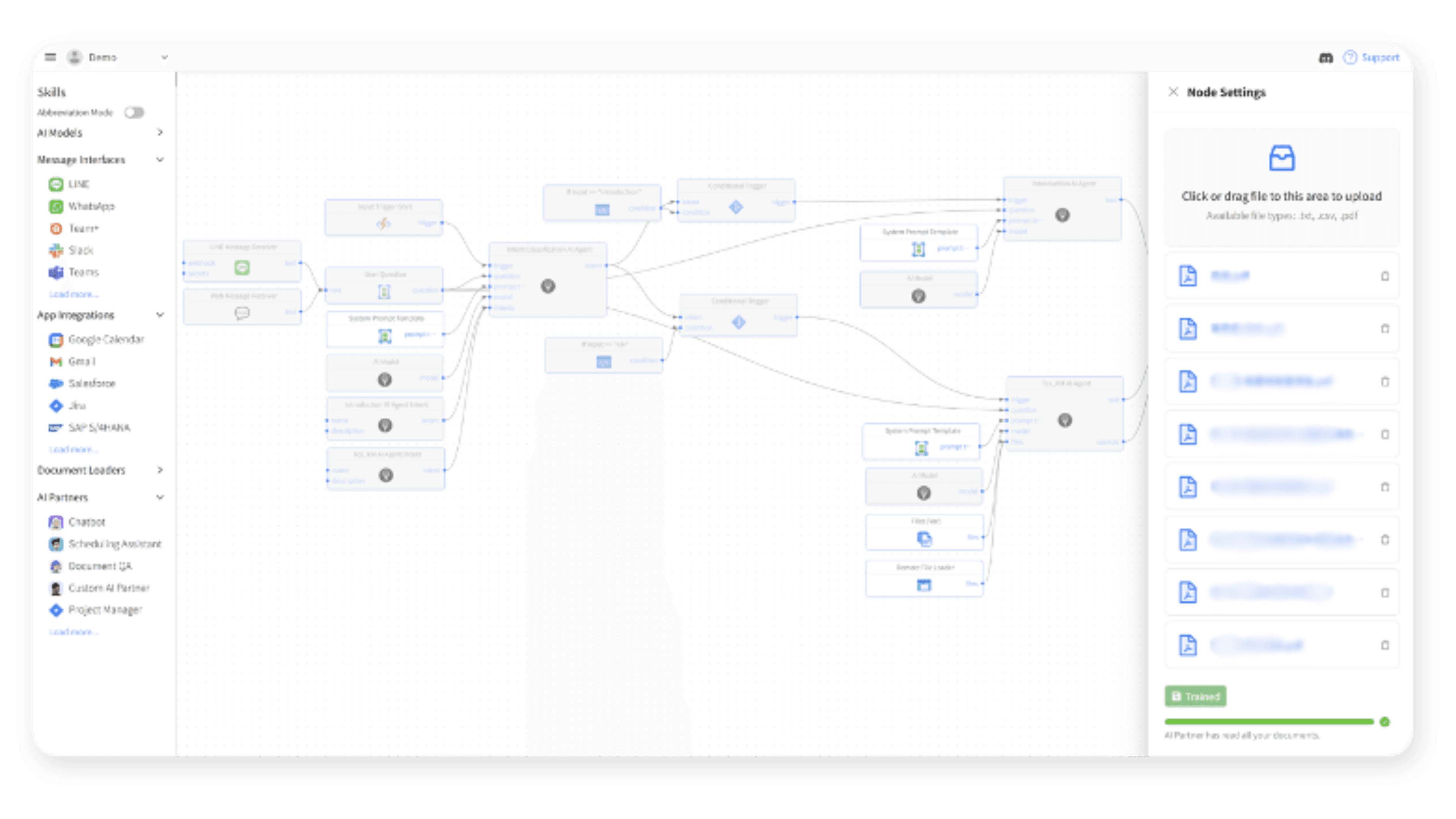Open the Demo workspace dropdown arrow

165,57
